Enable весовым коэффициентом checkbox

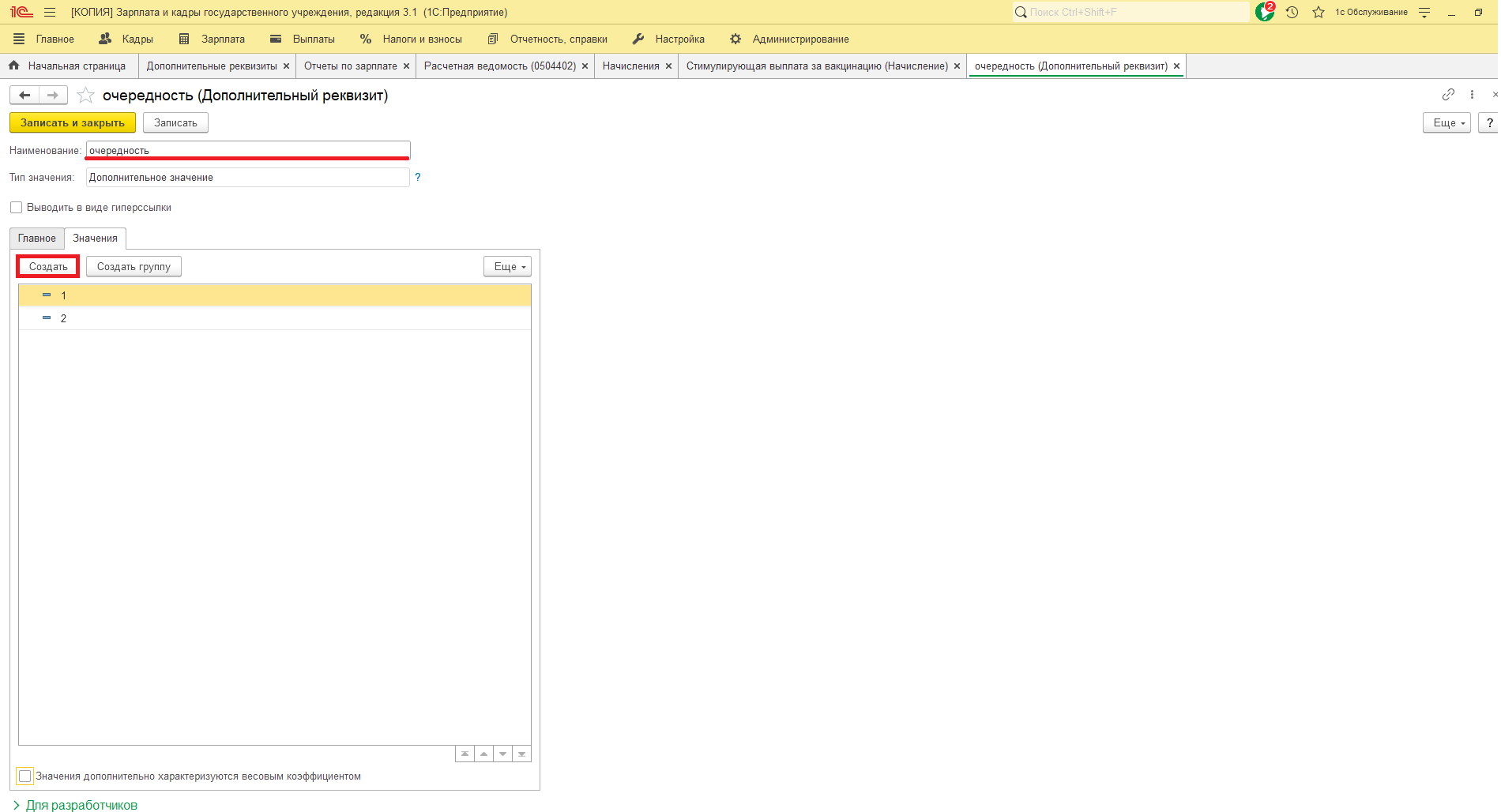(25, 776)
